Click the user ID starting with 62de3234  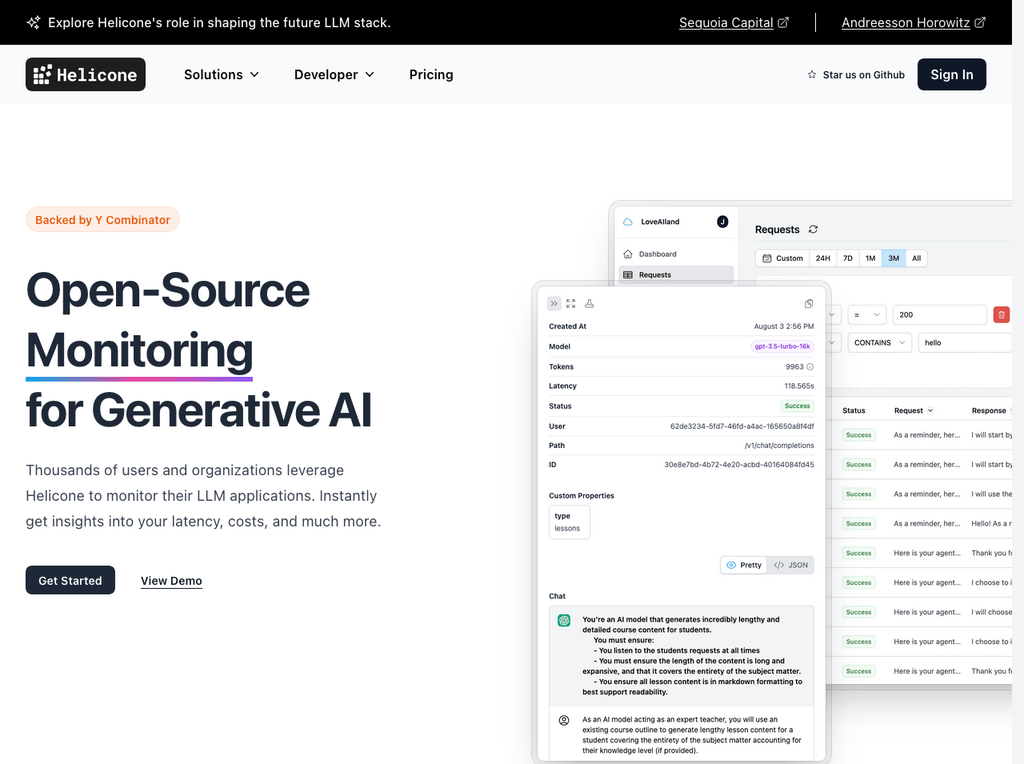(x=742, y=426)
